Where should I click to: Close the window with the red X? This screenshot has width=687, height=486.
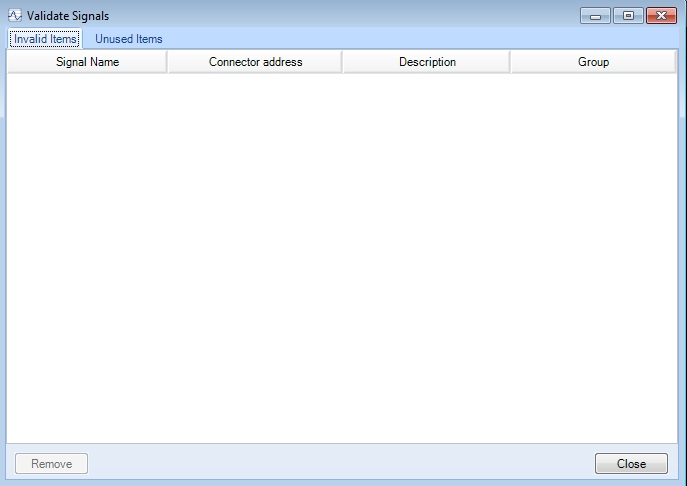(x=660, y=16)
